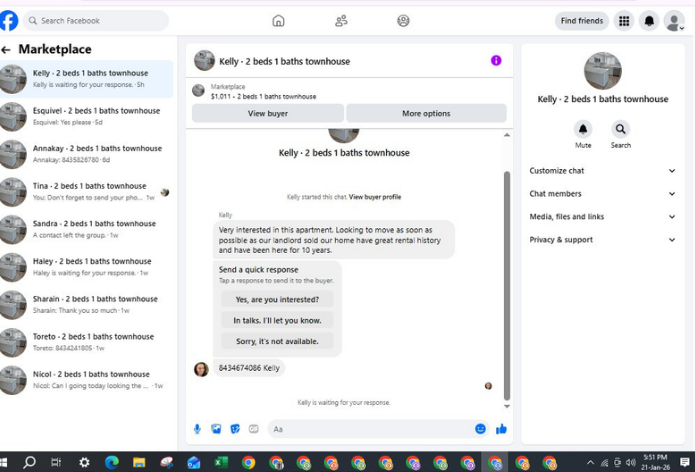Viewport: 695px width, 472px height.
Task: Open notifications bell in top bar
Action: pyautogui.click(x=649, y=20)
